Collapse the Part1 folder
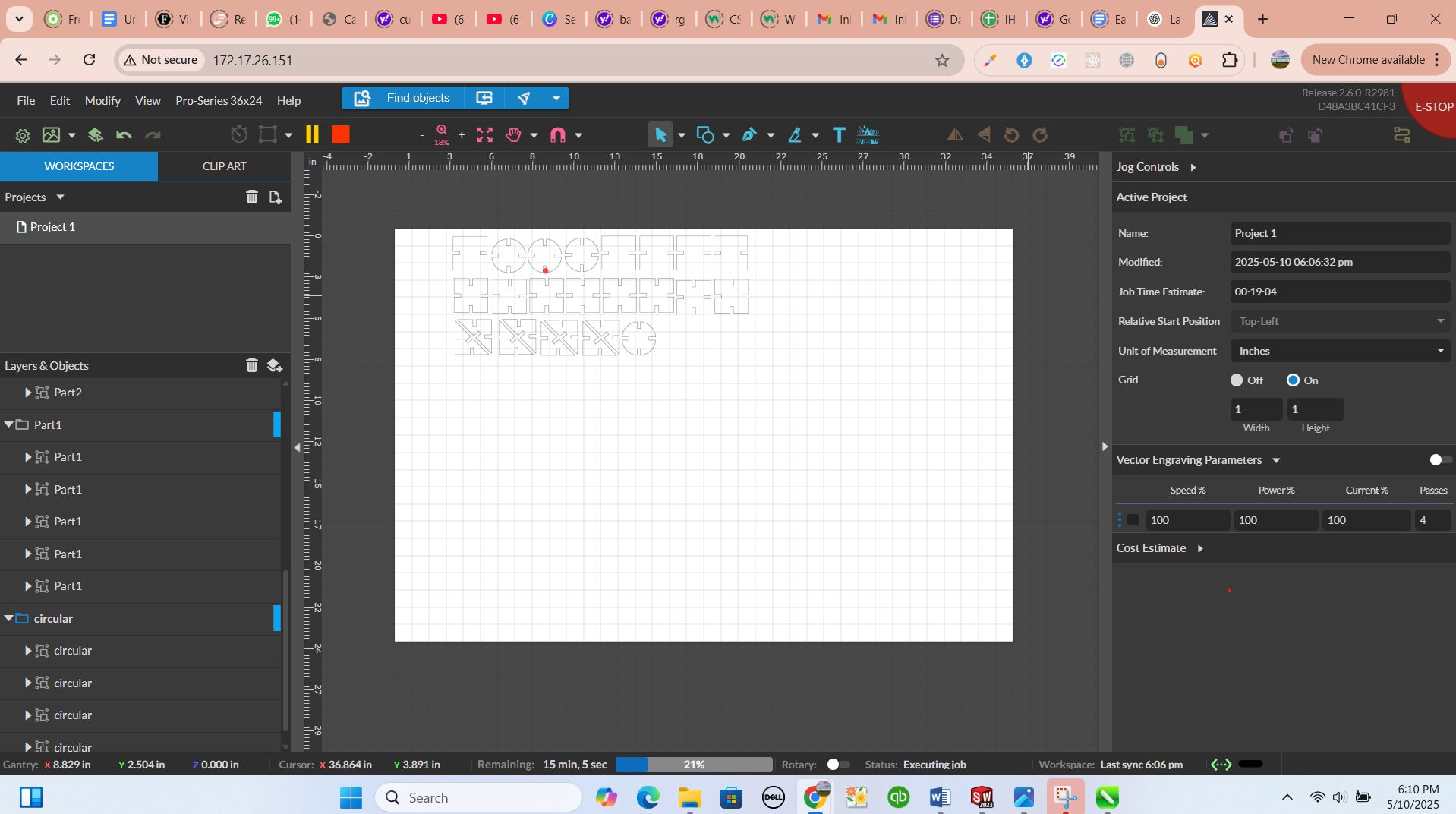The width and height of the screenshot is (1456, 814). (x=9, y=424)
